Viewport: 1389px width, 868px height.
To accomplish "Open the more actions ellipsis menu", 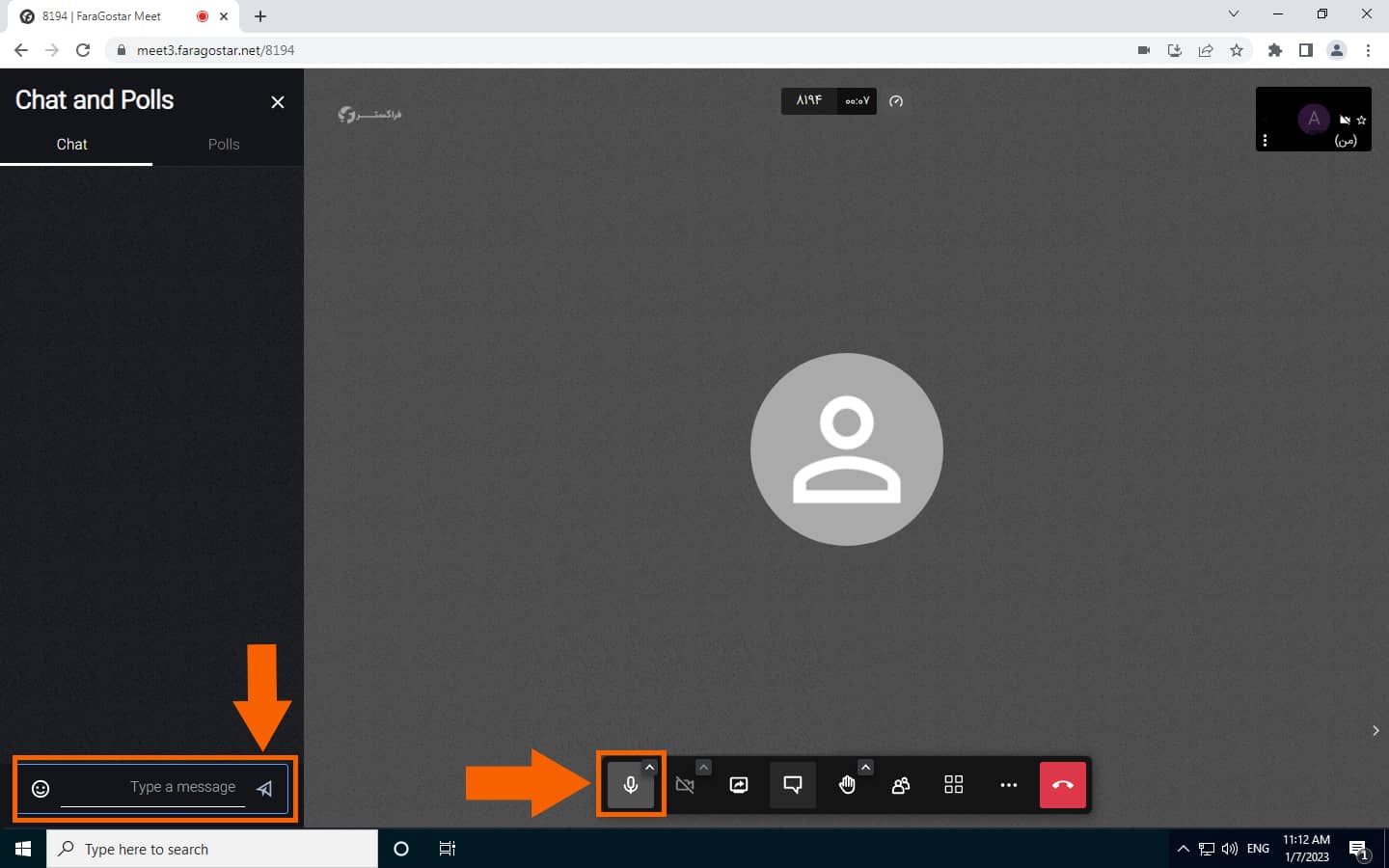I will (1009, 785).
